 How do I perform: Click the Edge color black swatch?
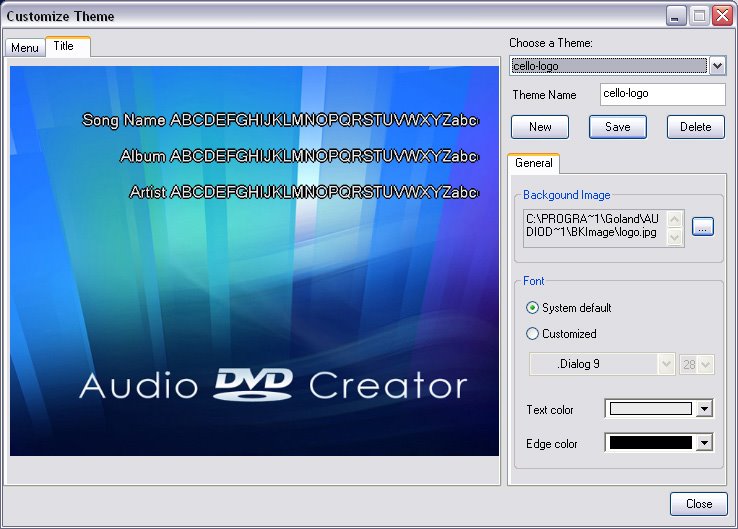click(x=651, y=442)
